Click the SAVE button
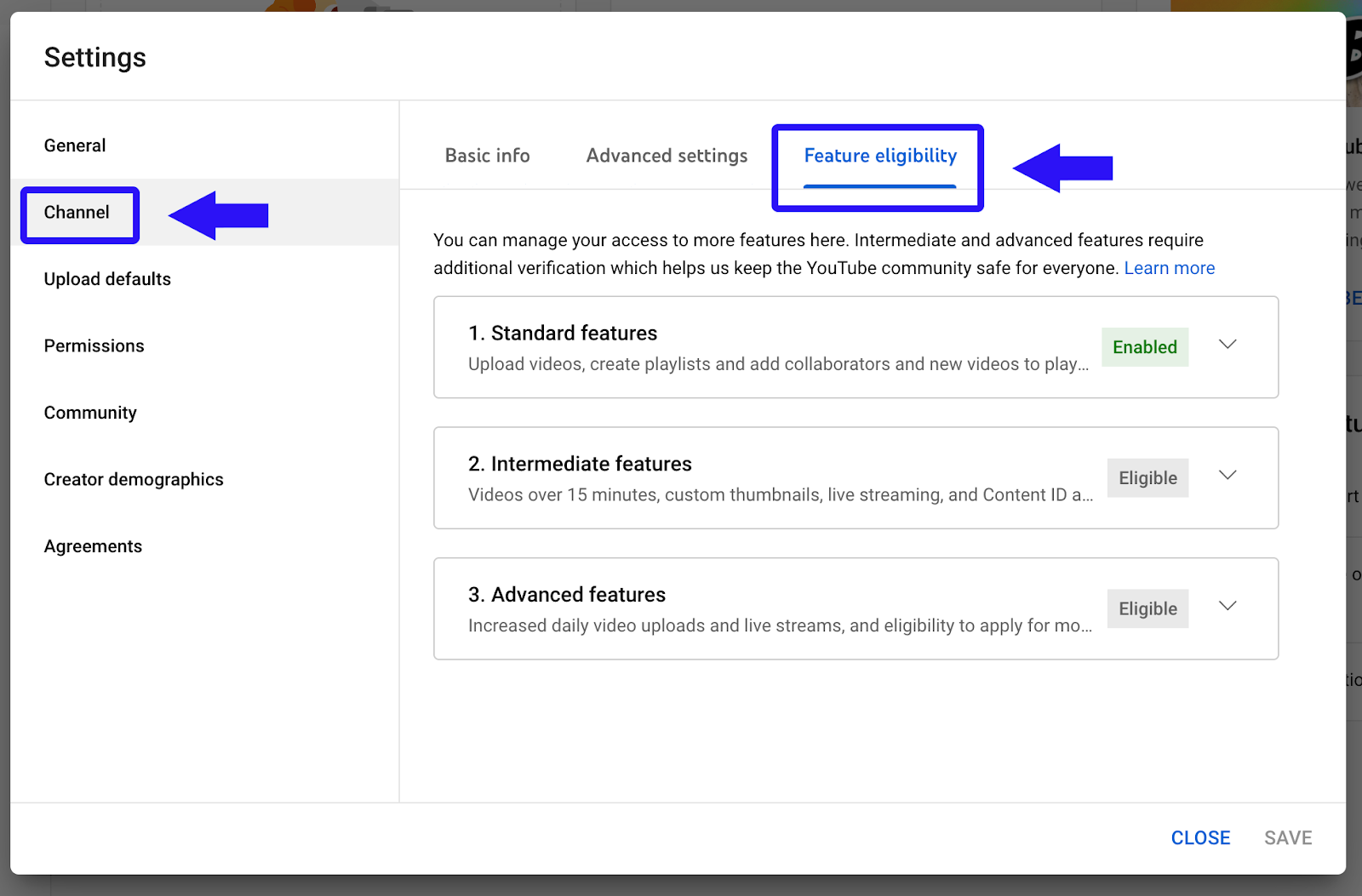 point(1288,837)
